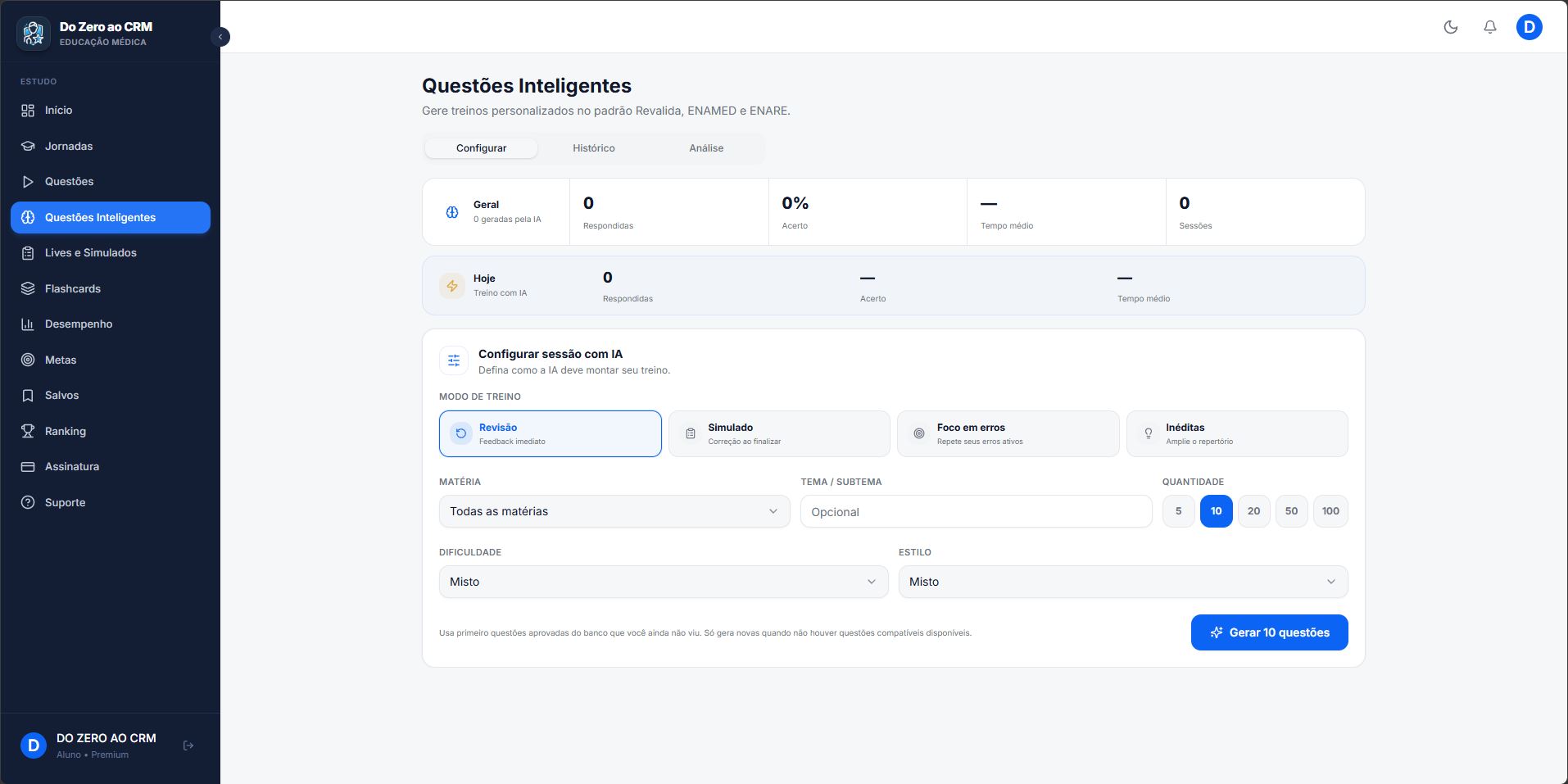Click the Lives e Simulados clipboard icon

pos(28,253)
